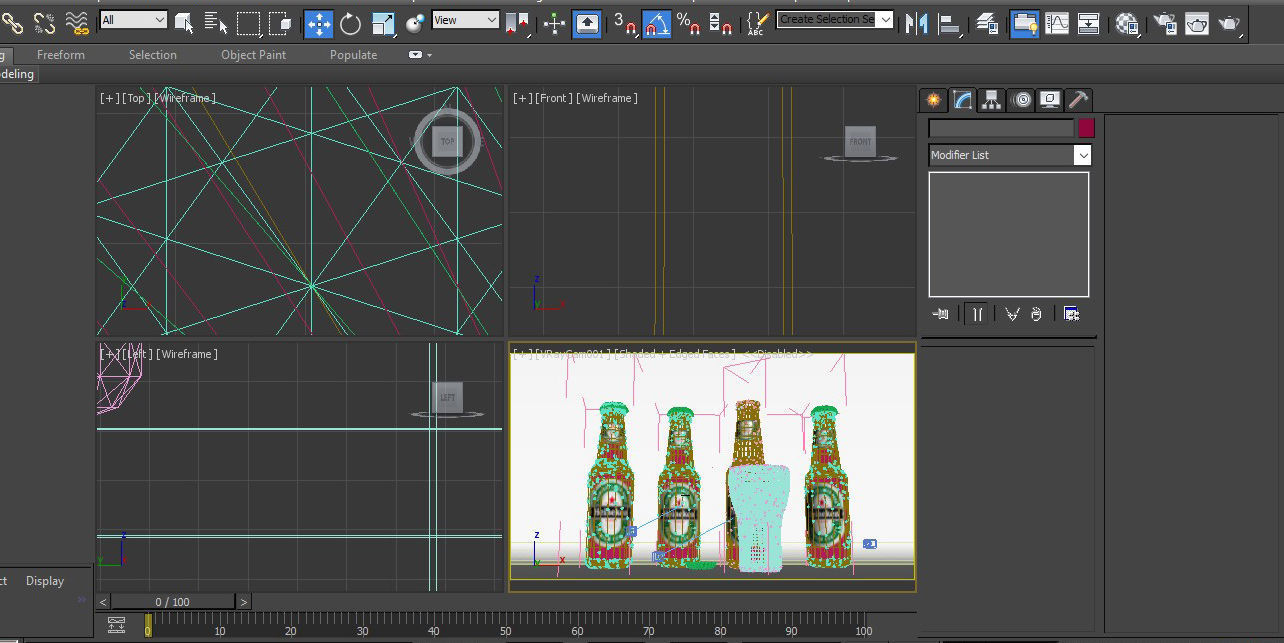Toggle Window/Crossing selection mode
The height and width of the screenshot is (643, 1284).
280,22
